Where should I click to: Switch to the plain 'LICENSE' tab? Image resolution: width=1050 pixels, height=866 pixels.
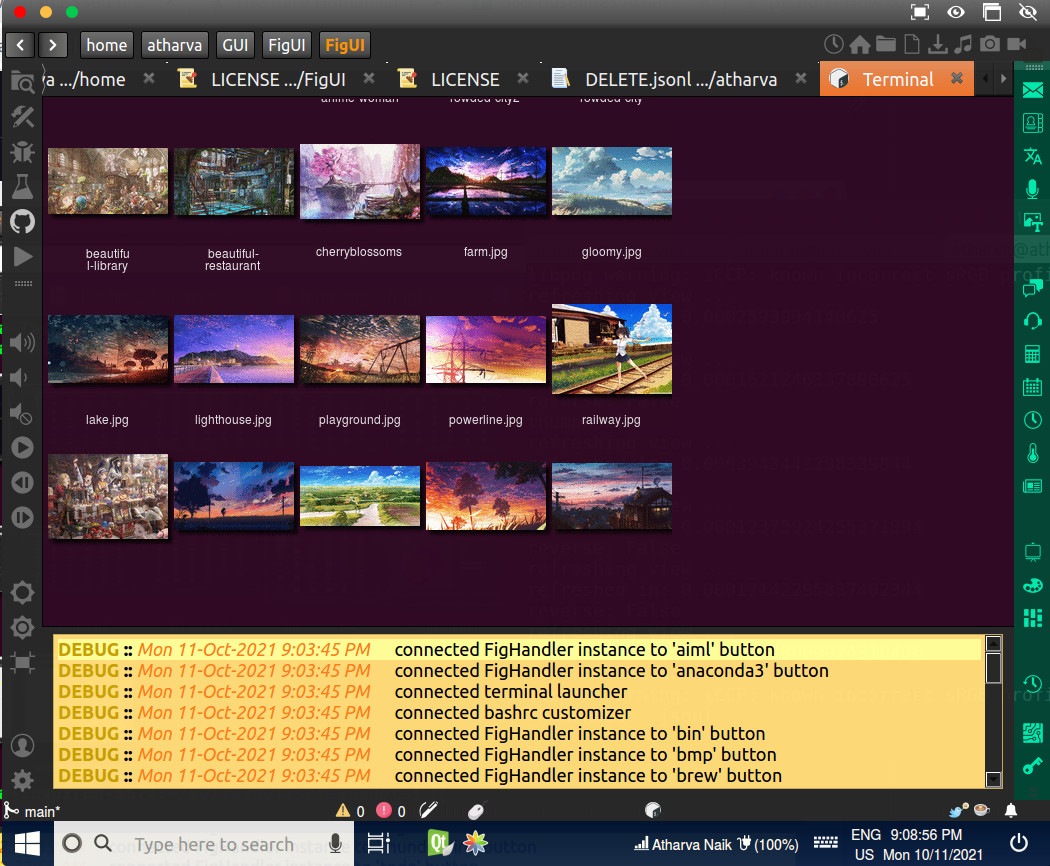(465, 80)
